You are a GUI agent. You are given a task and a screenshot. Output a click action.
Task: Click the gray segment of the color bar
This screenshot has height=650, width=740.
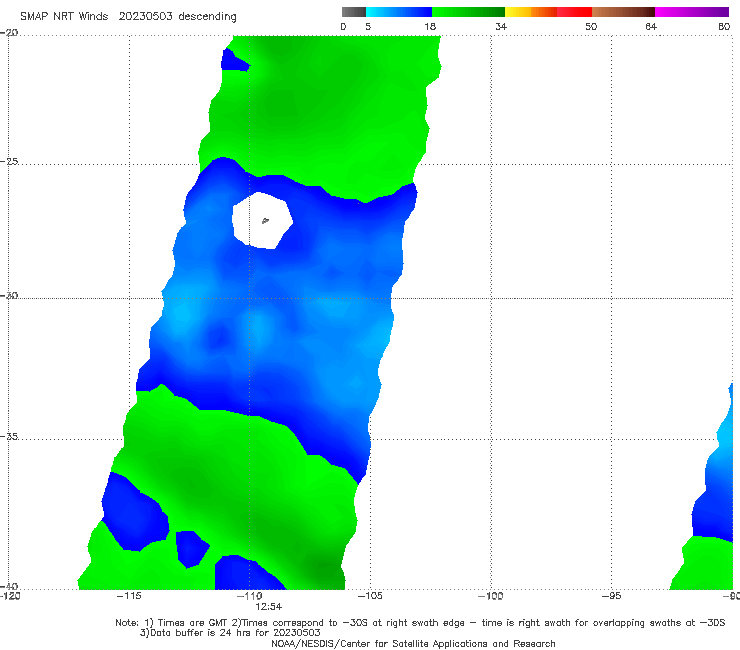354,12
